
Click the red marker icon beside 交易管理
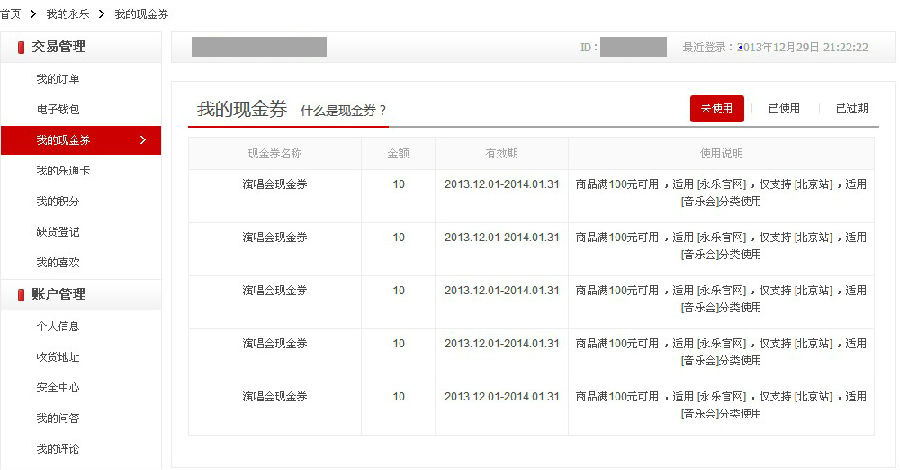21,46
